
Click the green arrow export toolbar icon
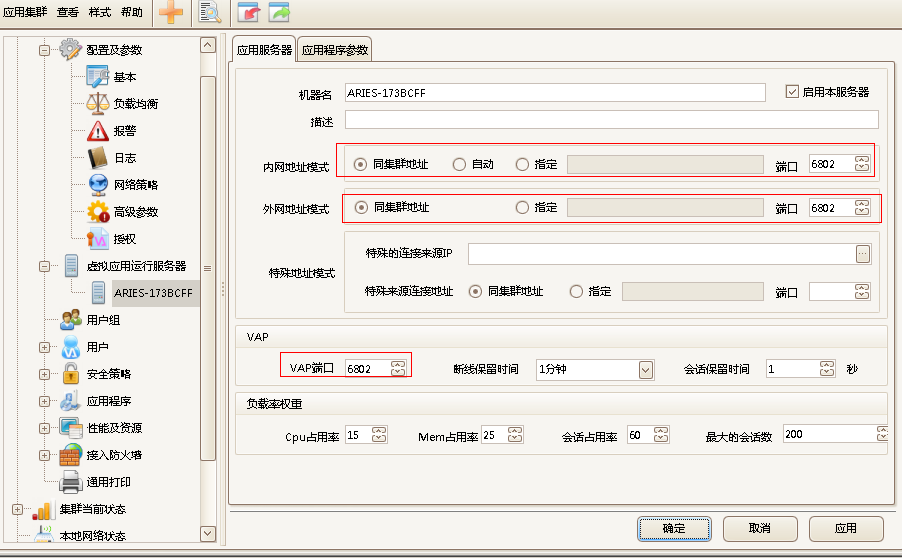coord(279,12)
